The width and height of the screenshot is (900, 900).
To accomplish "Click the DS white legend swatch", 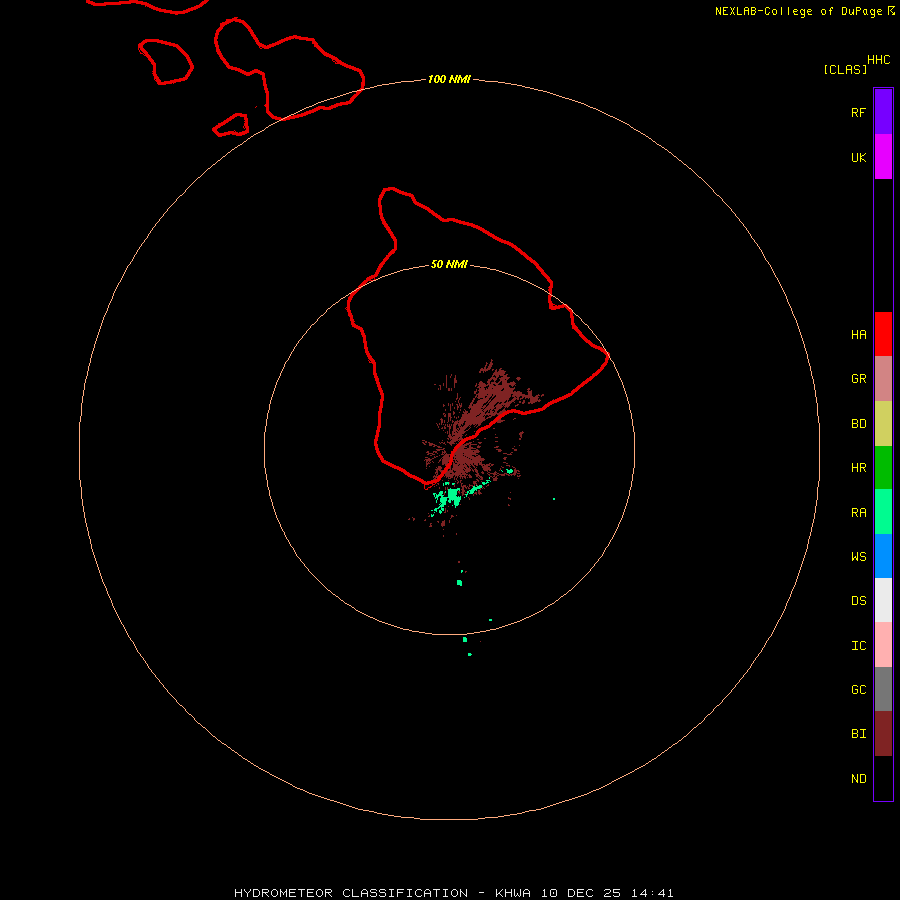I will (x=883, y=600).
